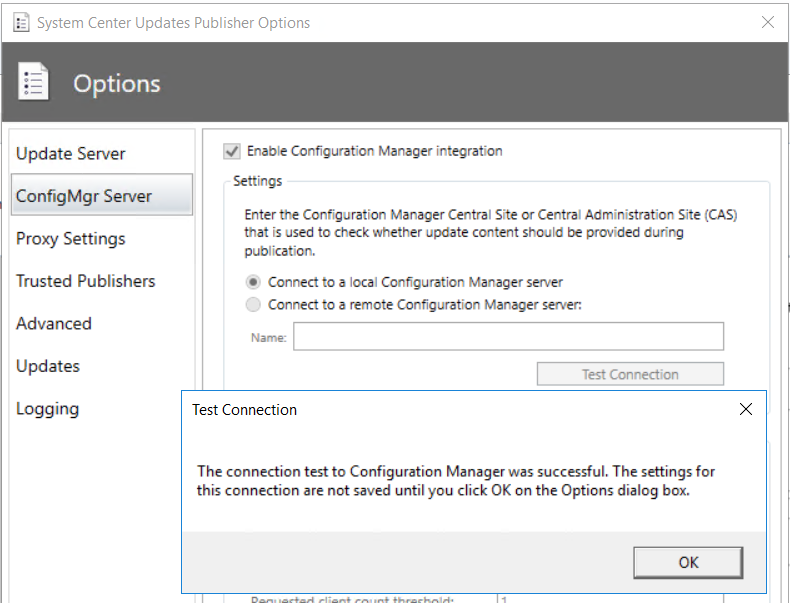Screen dimensions: 790x603
Task: Click the Test Connection button
Action: pyautogui.click(x=630, y=374)
